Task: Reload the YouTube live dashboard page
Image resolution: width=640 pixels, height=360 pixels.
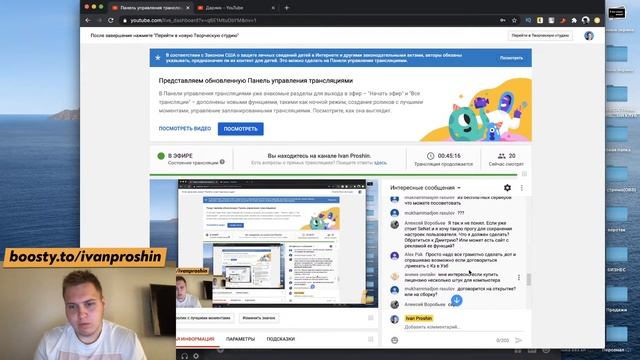Action: coord(111,20)
